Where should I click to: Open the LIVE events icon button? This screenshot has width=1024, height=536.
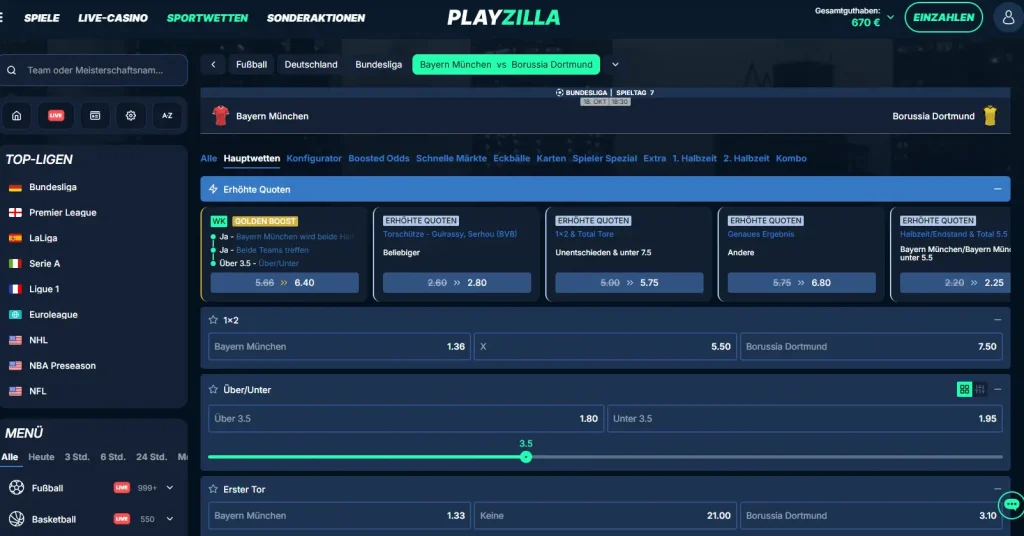click(56, 116)
